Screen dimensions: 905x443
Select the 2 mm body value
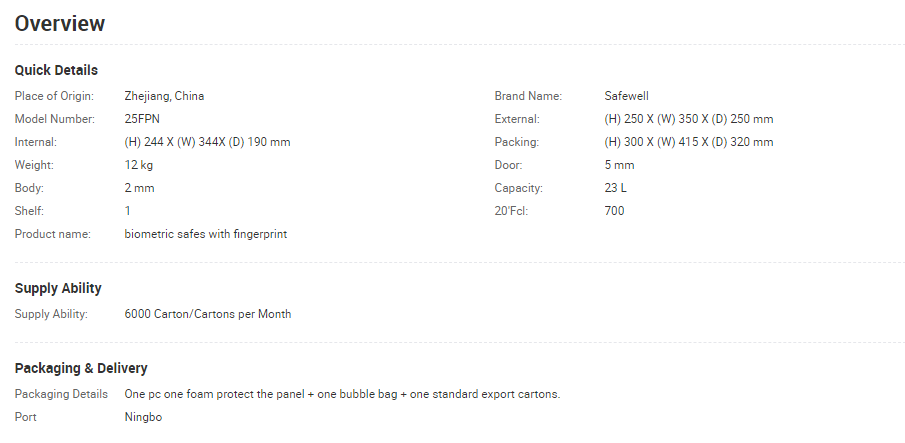(139, 188)
